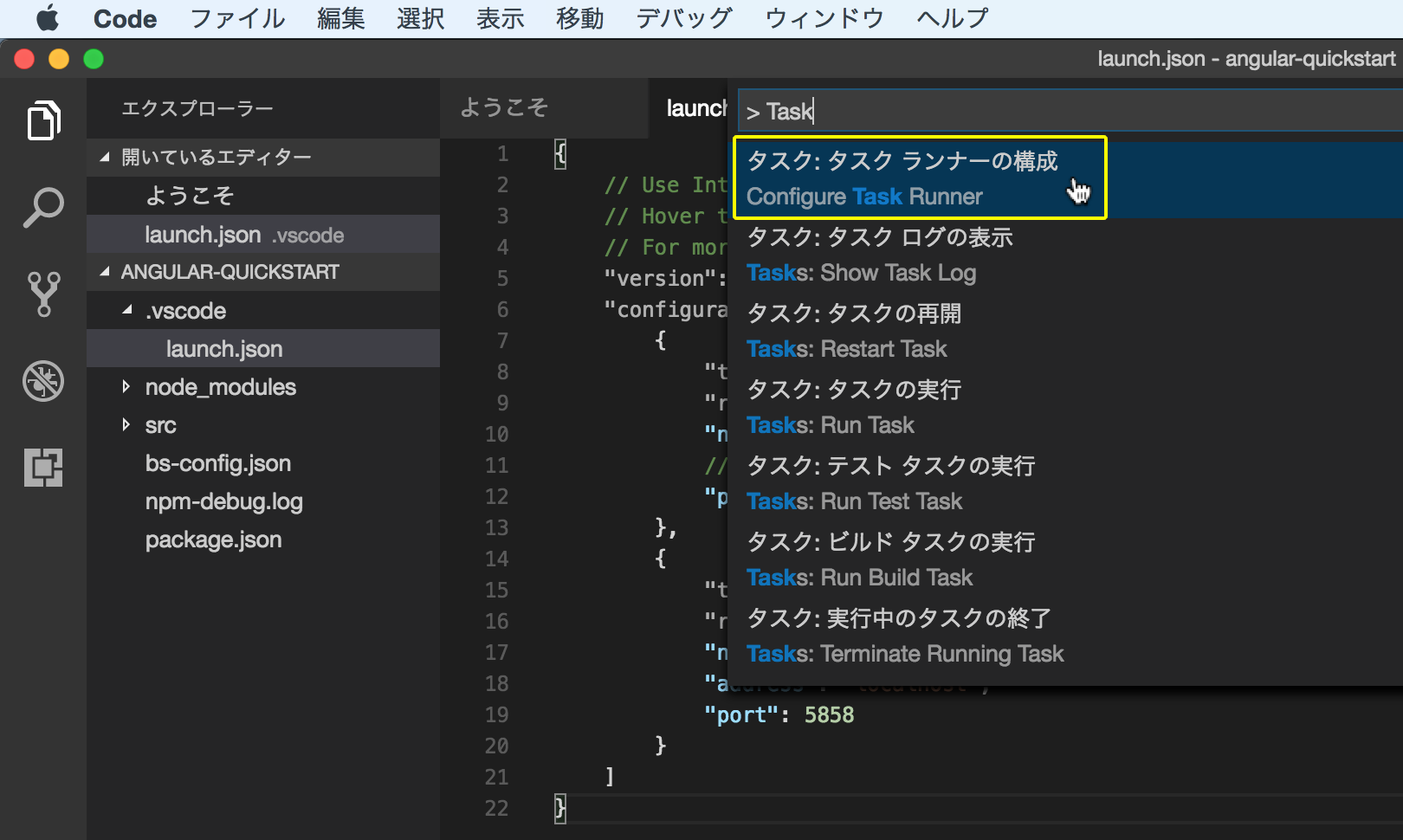Click the エクスプローラー panel title
1403x840 pixels.
pyautogui.click(x=197, y=108)
